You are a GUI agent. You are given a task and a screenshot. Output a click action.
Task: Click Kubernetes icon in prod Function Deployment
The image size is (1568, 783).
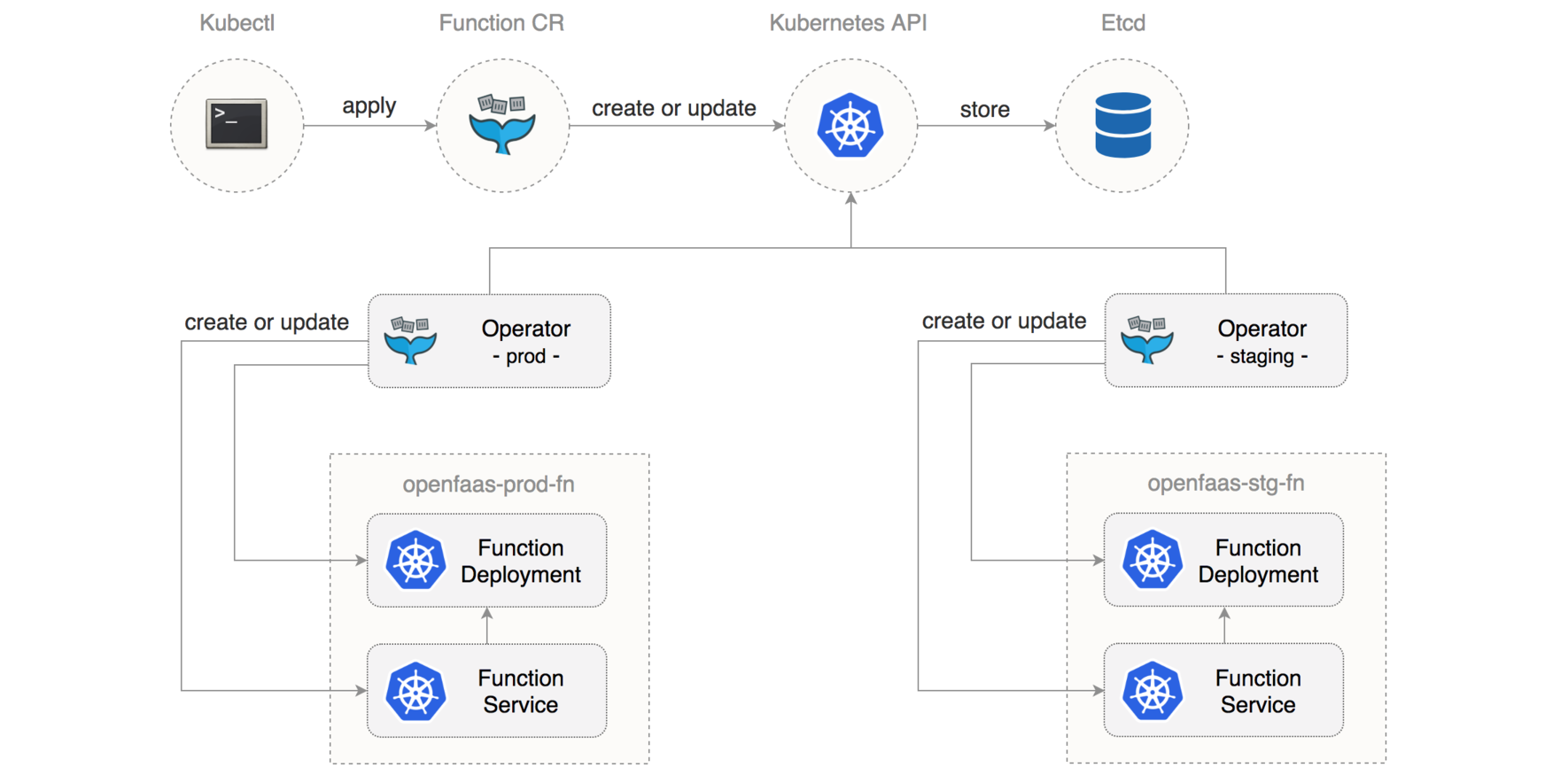(415, 560)
